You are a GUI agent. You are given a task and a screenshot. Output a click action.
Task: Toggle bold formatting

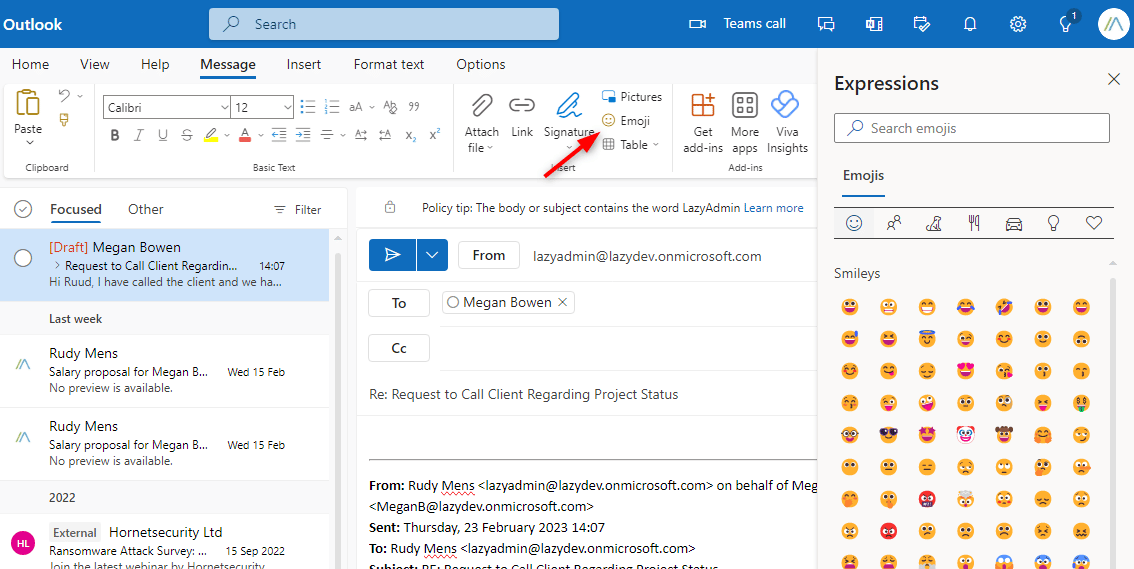pyautogui.click(x=114, y=134)
